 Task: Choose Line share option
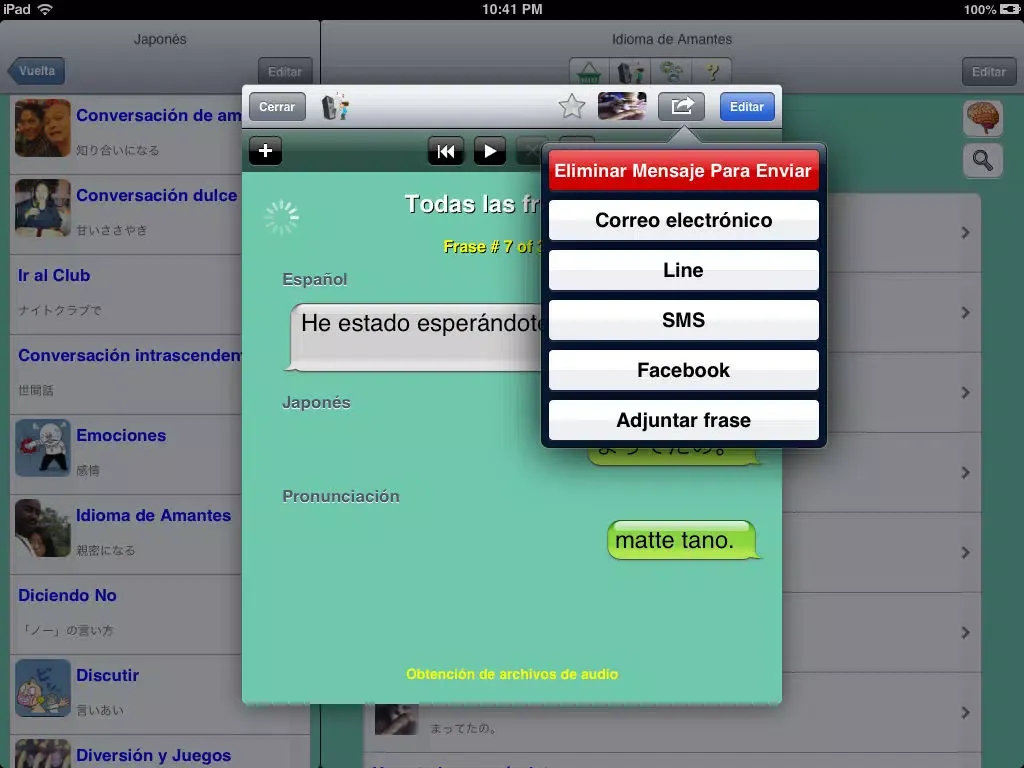pyautogui.click(x=683, y=270)
